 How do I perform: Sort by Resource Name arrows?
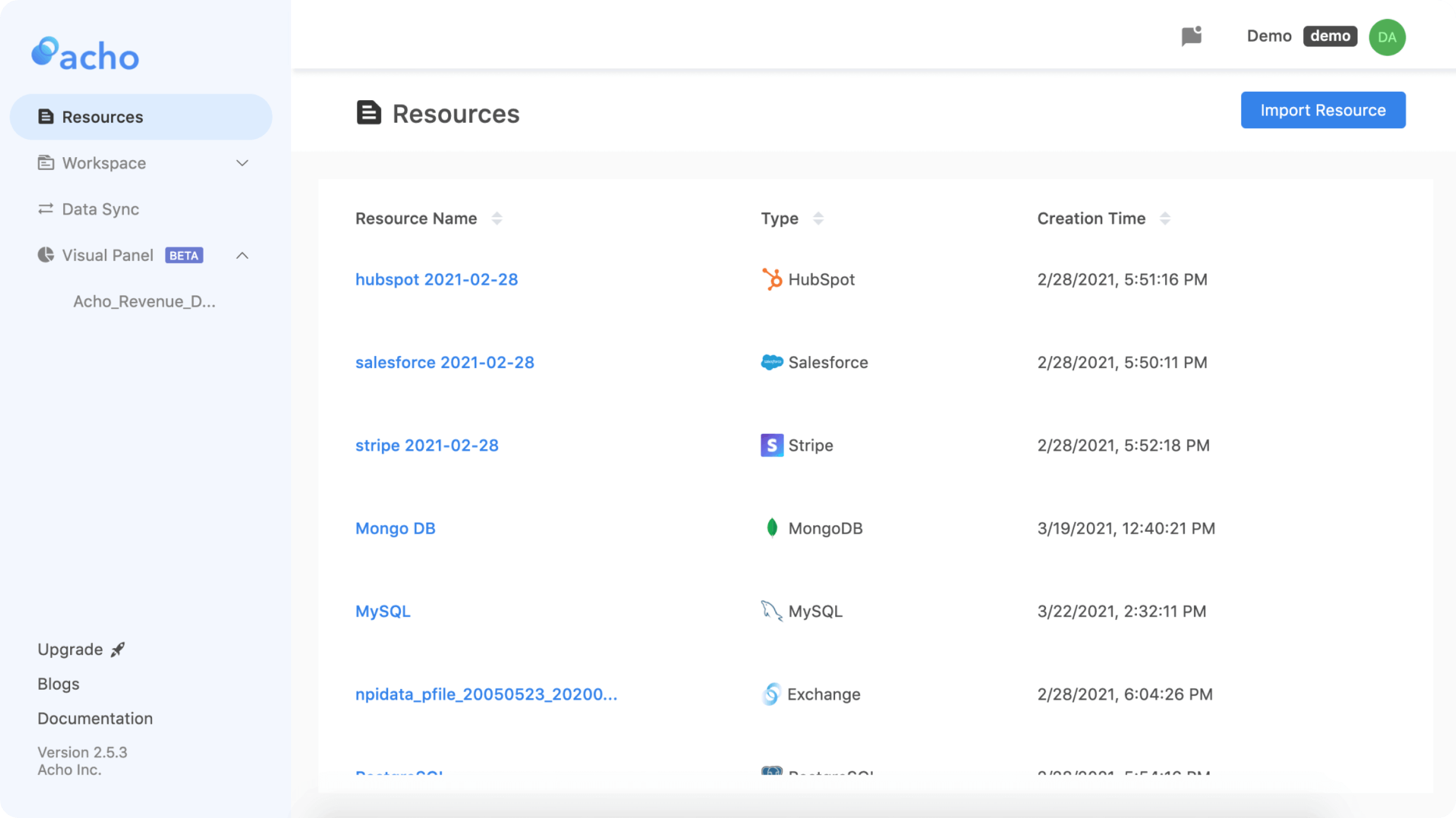point(497,218)
